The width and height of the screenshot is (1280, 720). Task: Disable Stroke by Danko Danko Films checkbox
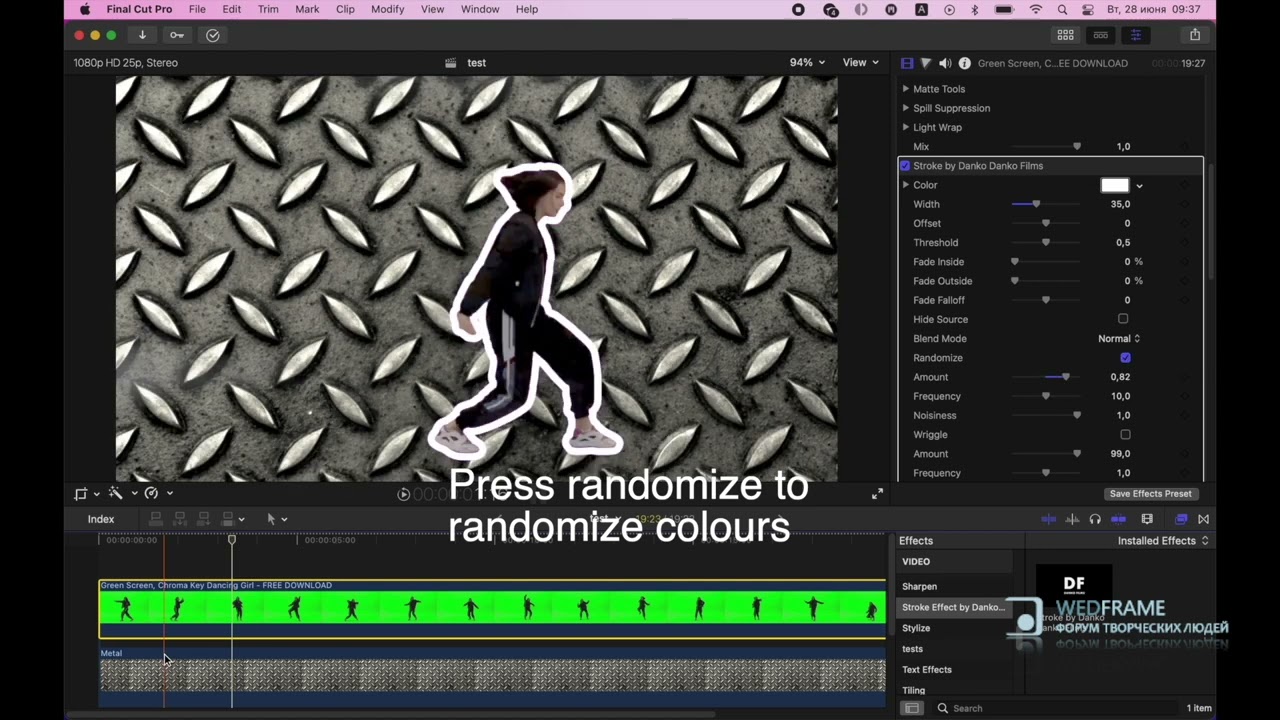(x=905, y=166)
